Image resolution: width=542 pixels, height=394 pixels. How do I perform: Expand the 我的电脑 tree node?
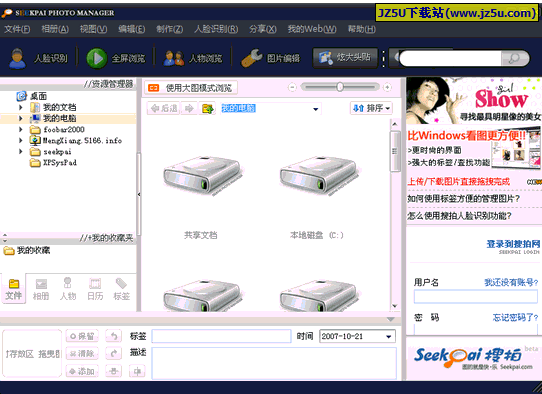coord(21,118)
